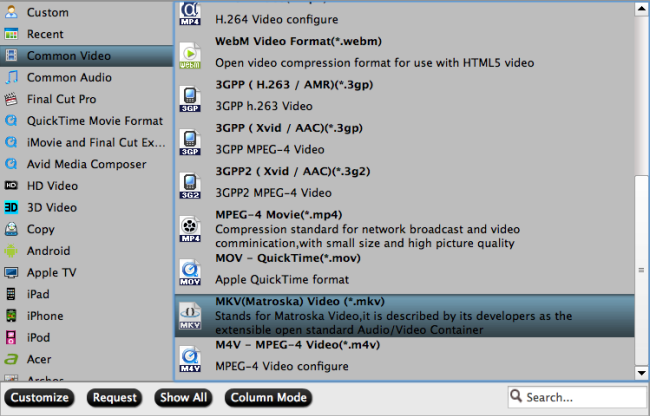Click the Recent category icon
The image size is (650, 416).
[x=11, y=34]
